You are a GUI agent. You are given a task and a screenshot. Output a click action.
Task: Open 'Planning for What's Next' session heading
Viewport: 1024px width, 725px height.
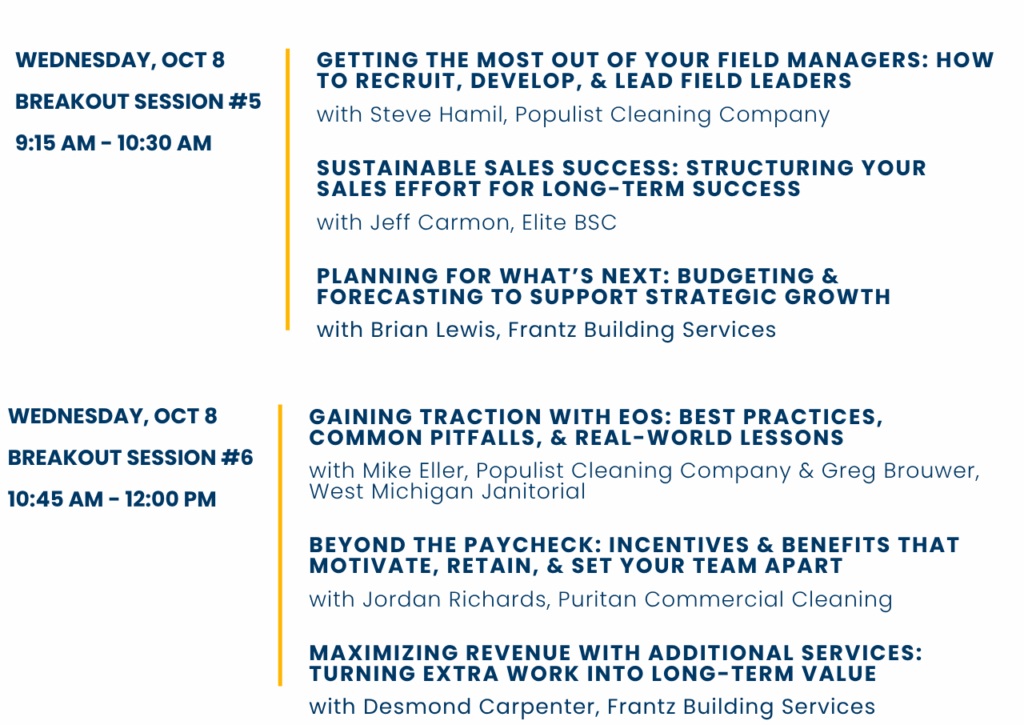click(x=603, y=286)
